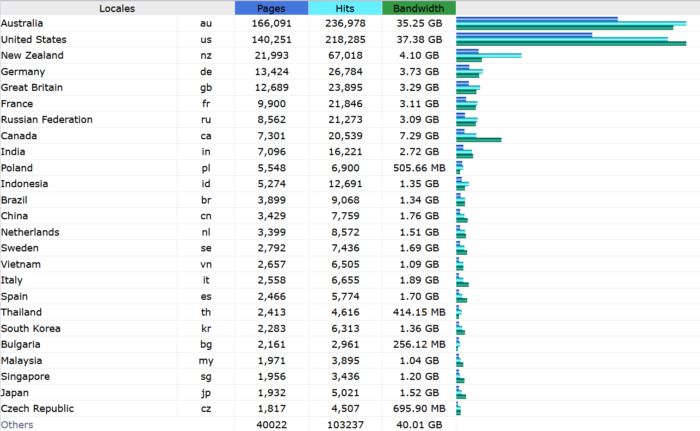Click the 'nz' locale code
Viewport: 700px width, 431px height.
click(x=206, y=55)
